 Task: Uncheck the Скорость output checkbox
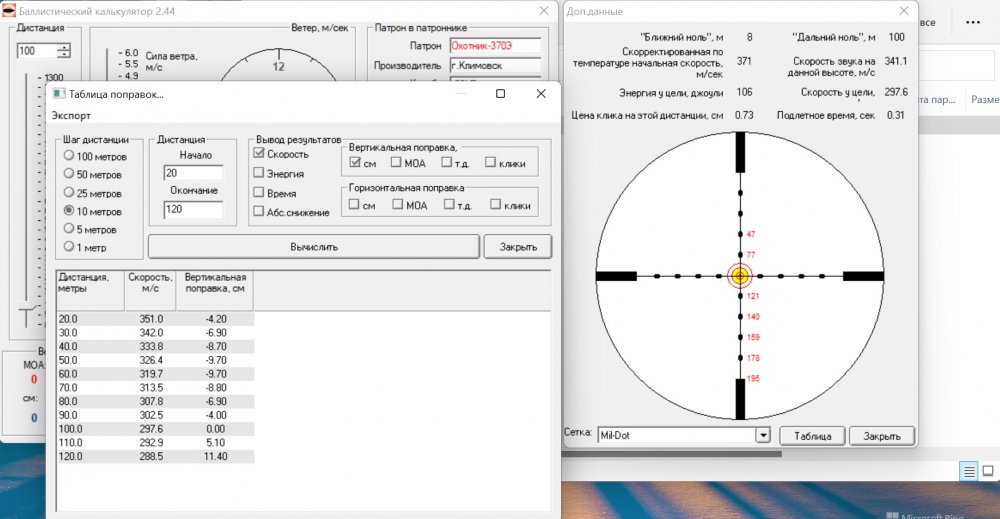[x=260, y=154]
